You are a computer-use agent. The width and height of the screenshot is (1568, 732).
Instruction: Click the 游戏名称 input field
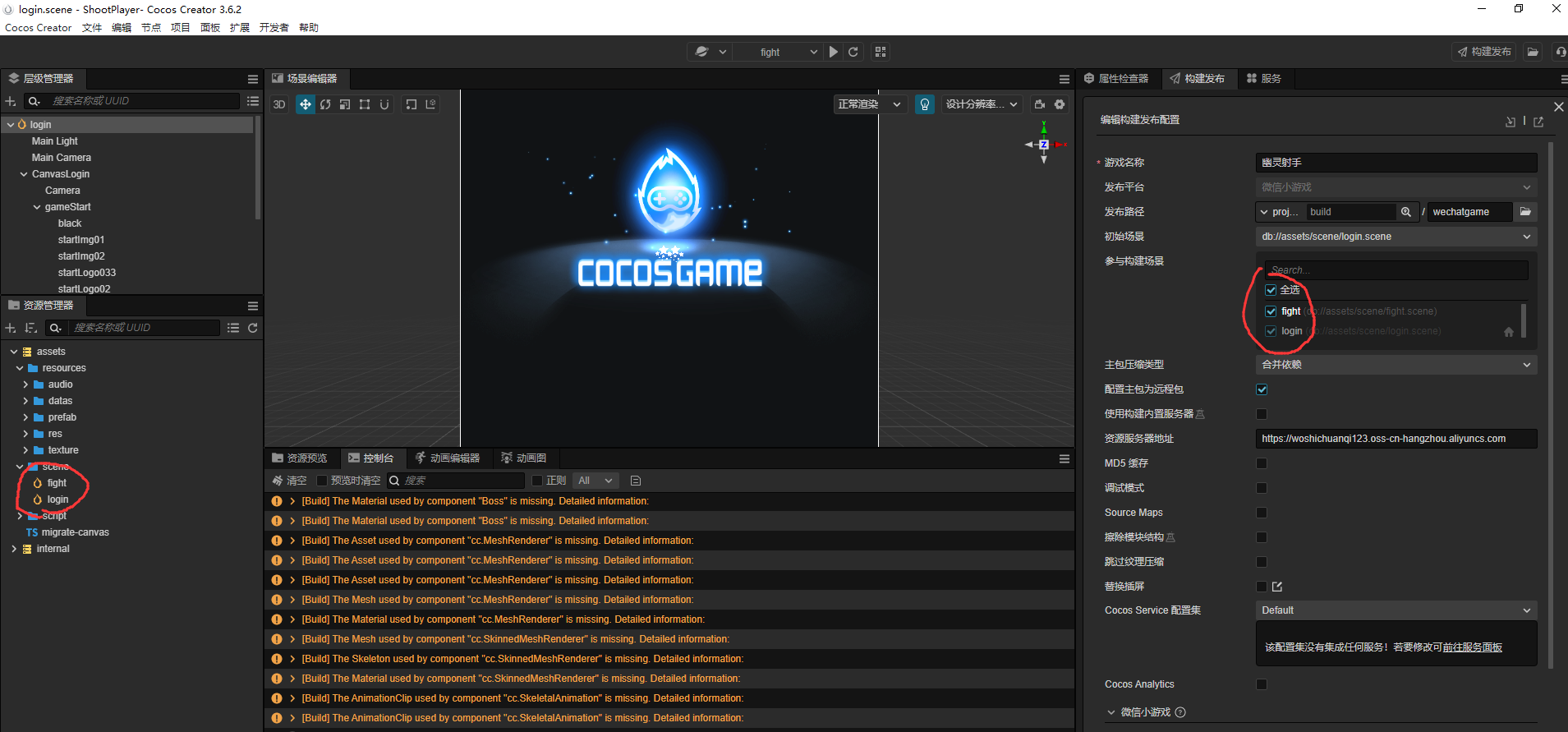point(1396,163)
